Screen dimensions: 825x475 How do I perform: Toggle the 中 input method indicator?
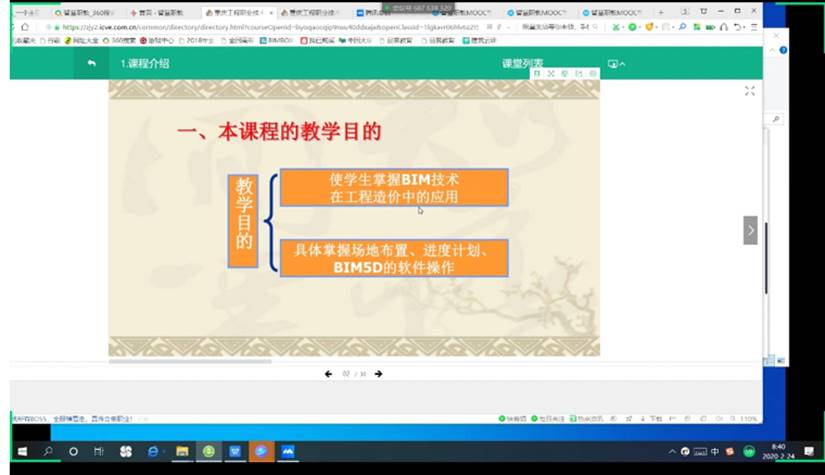click(715, 451)
